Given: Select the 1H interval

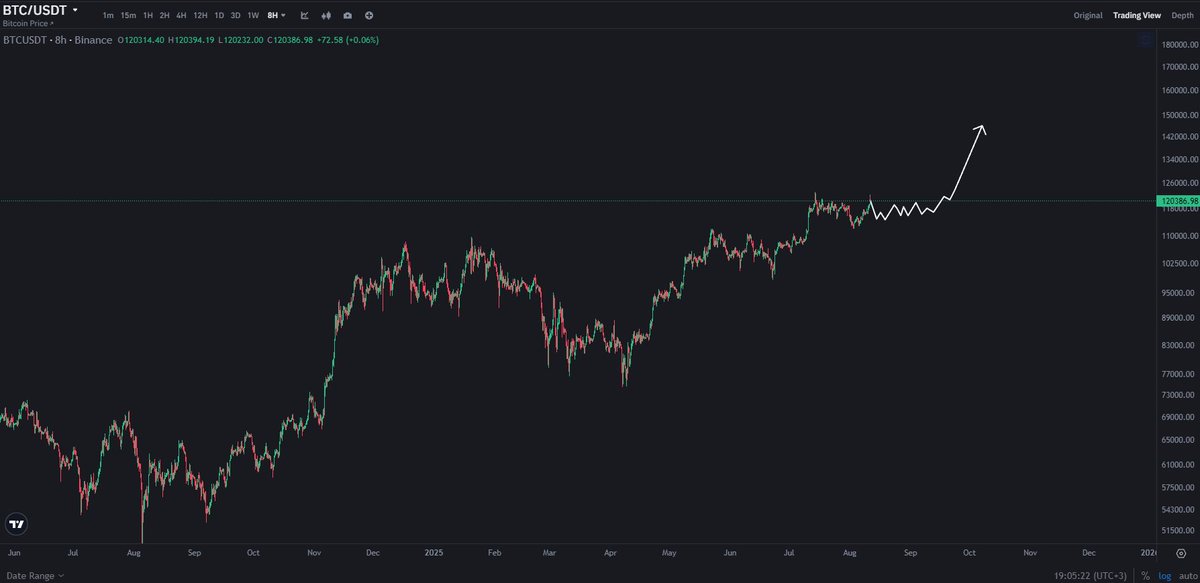Looking at the screenshot, I should (x=148, y=15).
